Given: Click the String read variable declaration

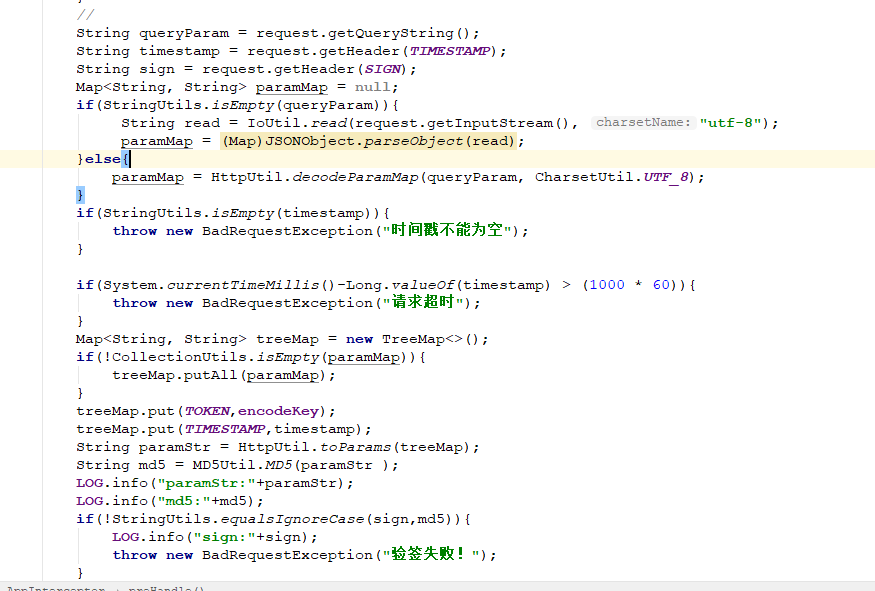Looking at the screenshot, I should [x=170, y=123].
